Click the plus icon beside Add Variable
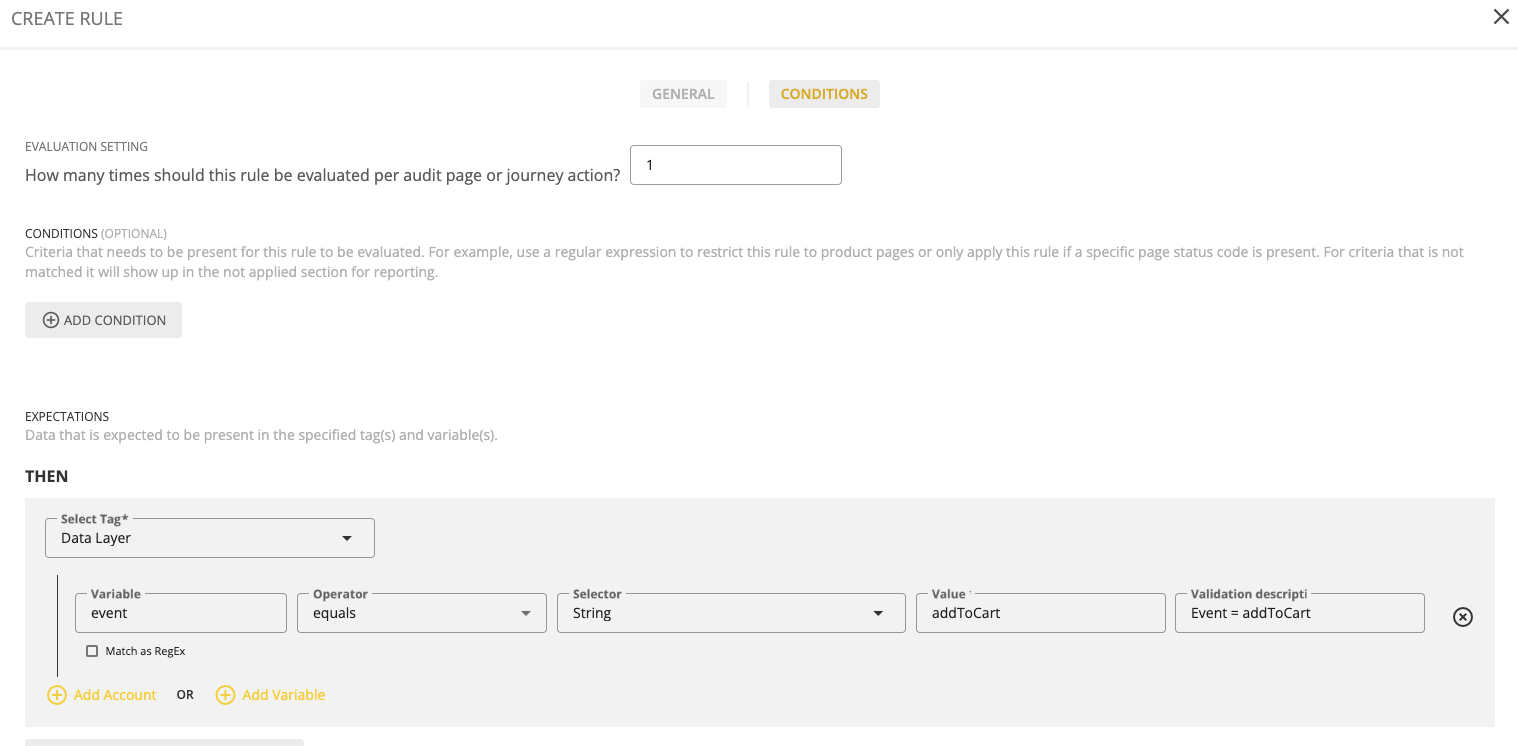 pyautogui.click(x=225, y=695)
